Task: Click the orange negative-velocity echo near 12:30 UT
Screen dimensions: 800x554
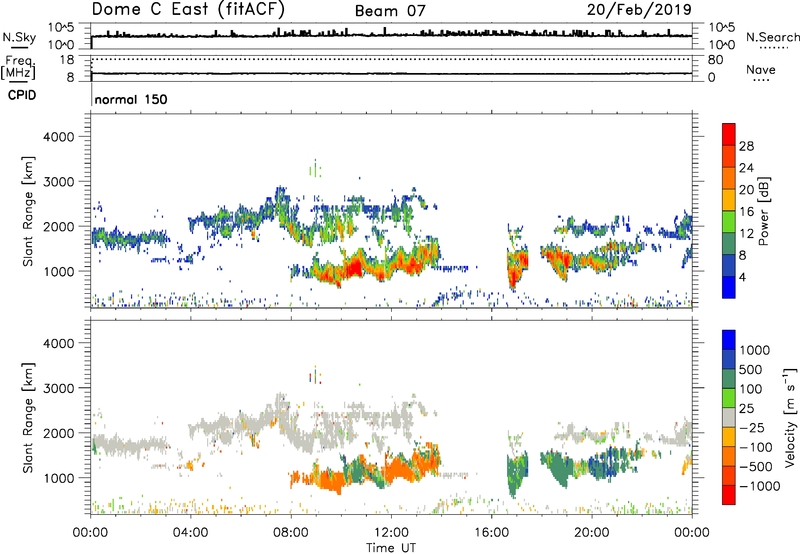Action: [401, 468]
